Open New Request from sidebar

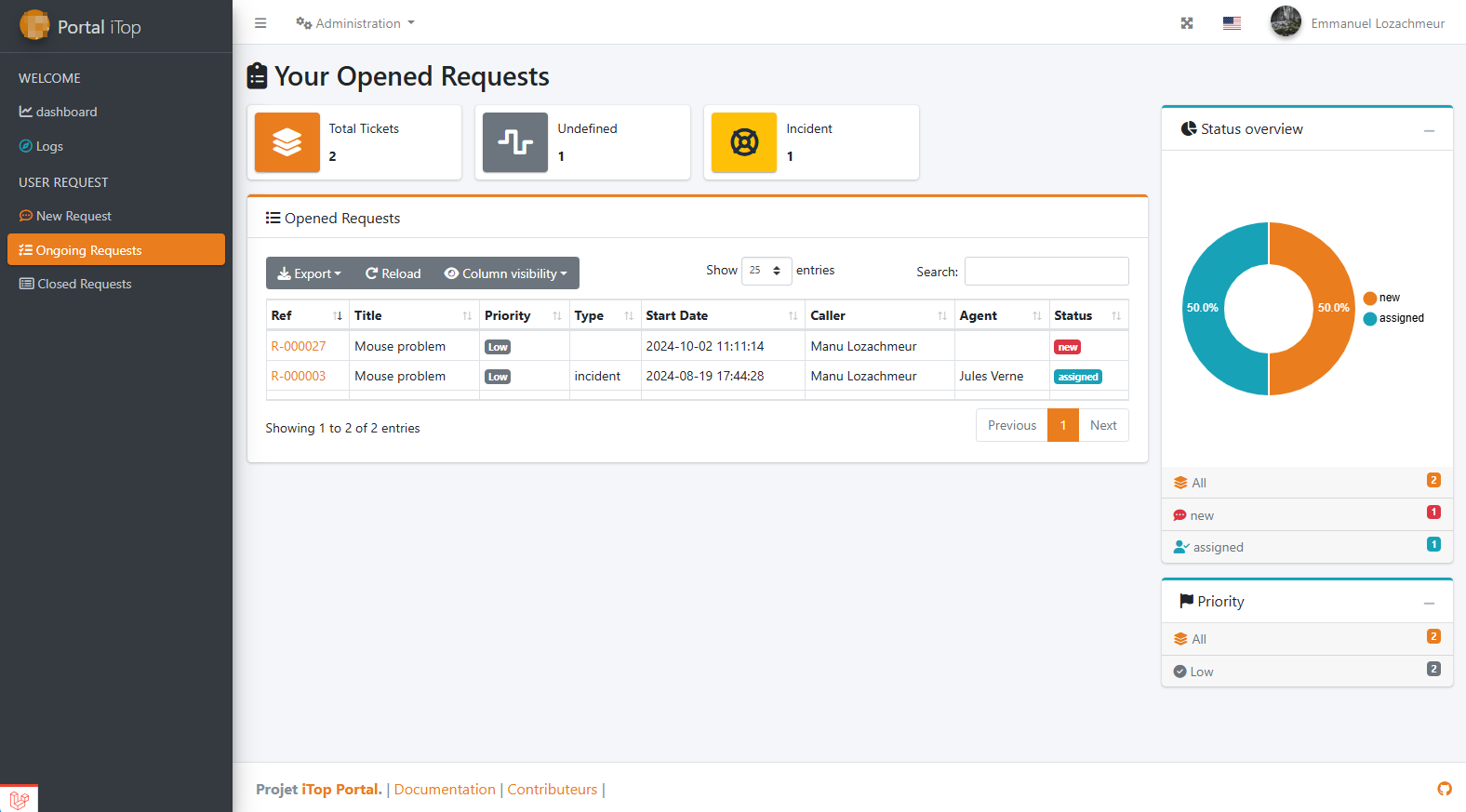pyautogui.click(x=73, y=216)
